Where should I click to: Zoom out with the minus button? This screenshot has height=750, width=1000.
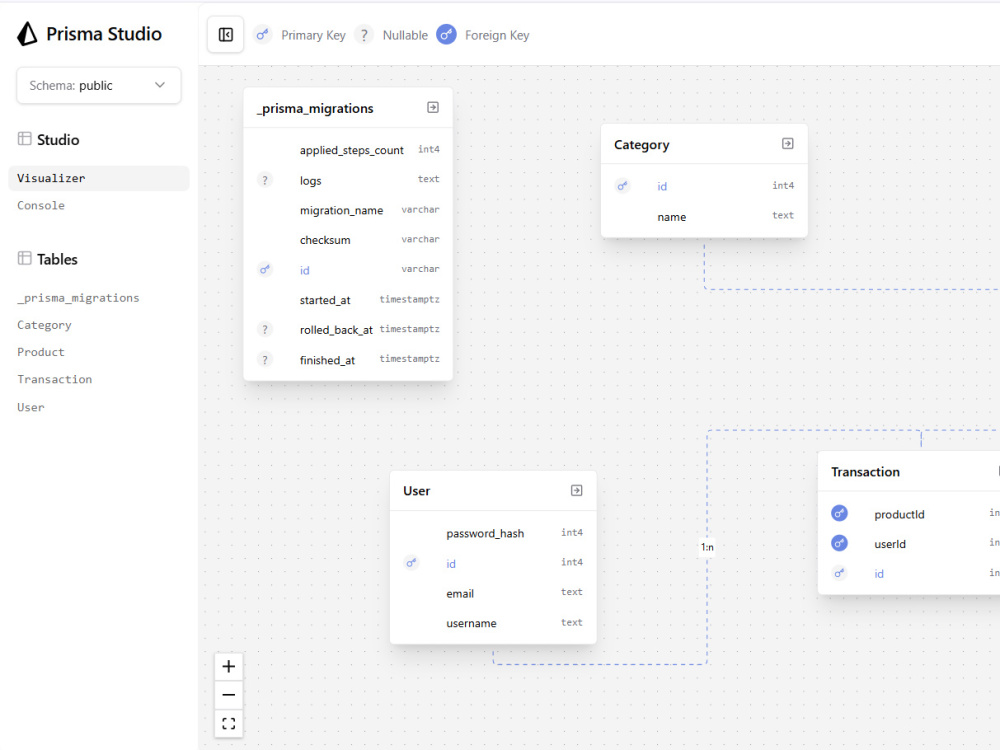click(229, 695)
